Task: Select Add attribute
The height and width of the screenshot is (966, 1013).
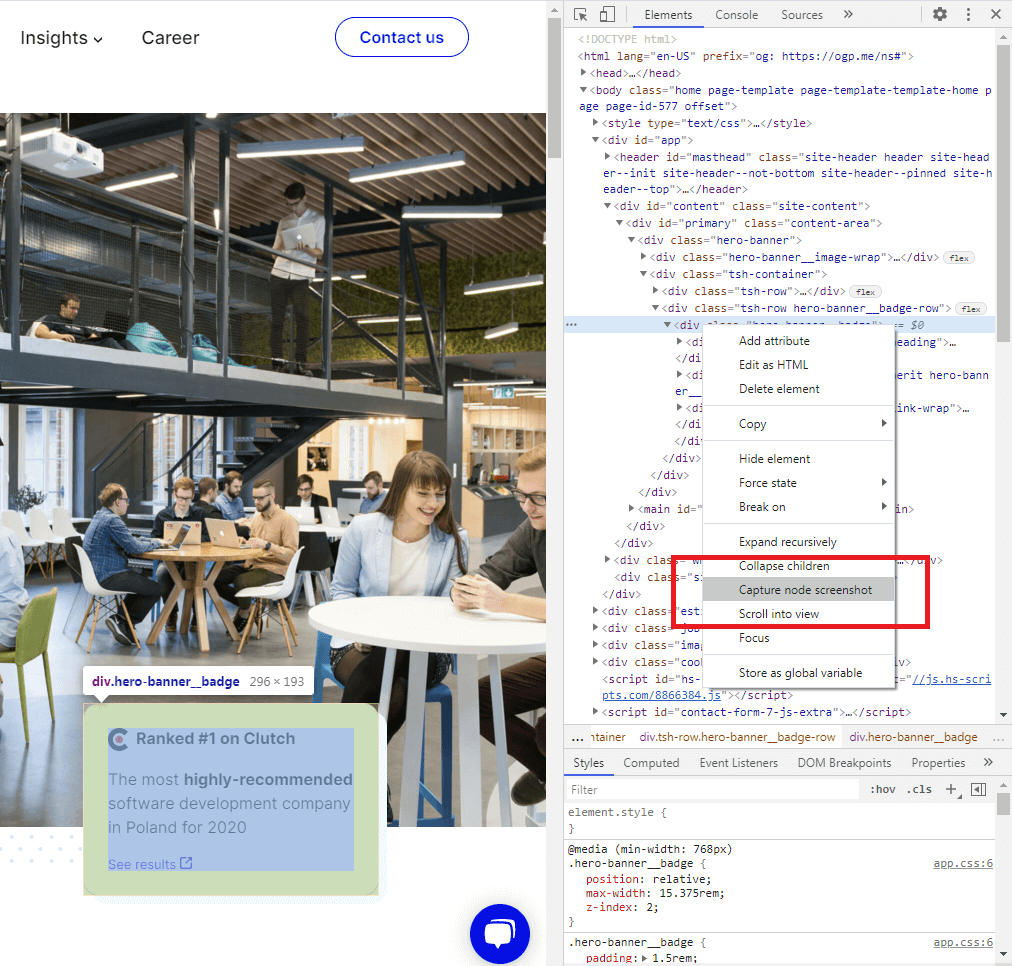Action: pyautogui.click(x=799, y=341)
